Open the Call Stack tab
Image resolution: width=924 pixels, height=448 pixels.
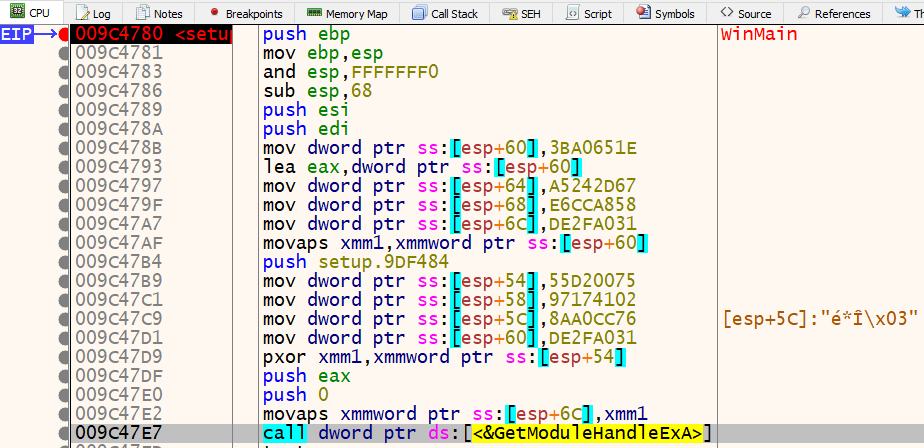445,13
